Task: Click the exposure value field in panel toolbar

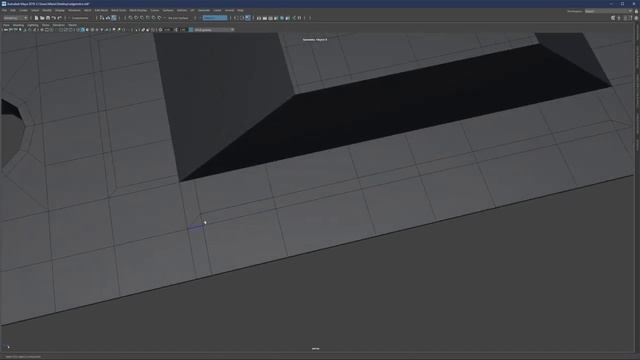Action: (x=167, y=30)
